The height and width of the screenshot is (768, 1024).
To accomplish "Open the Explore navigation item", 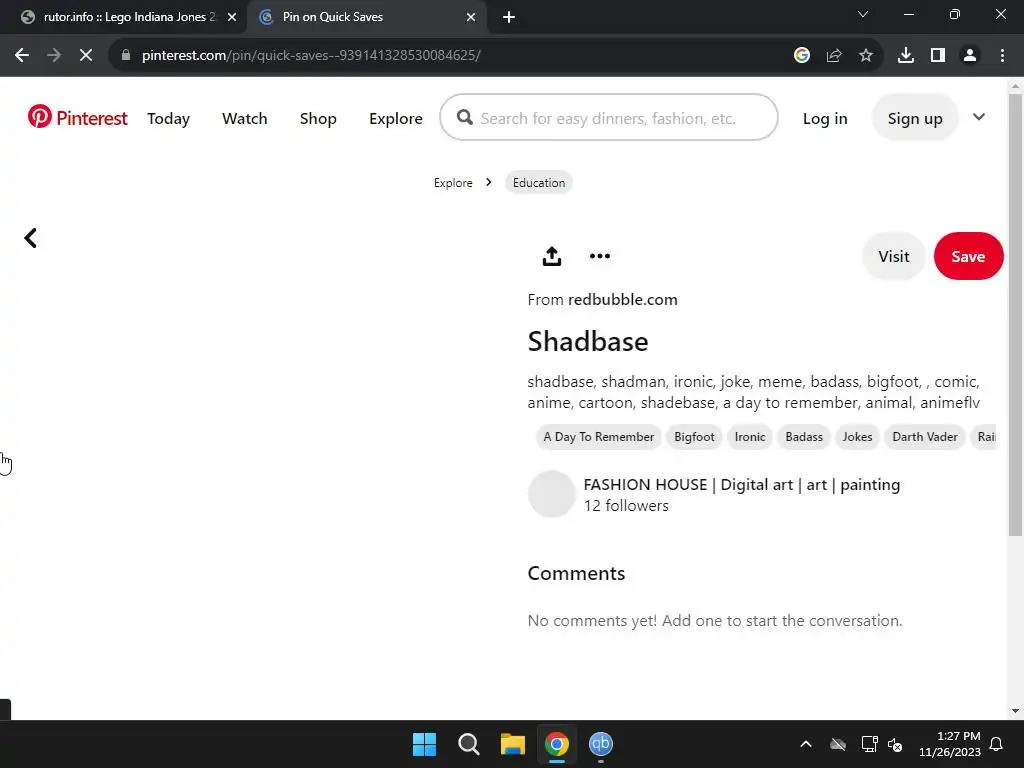I will click(396, 118).
